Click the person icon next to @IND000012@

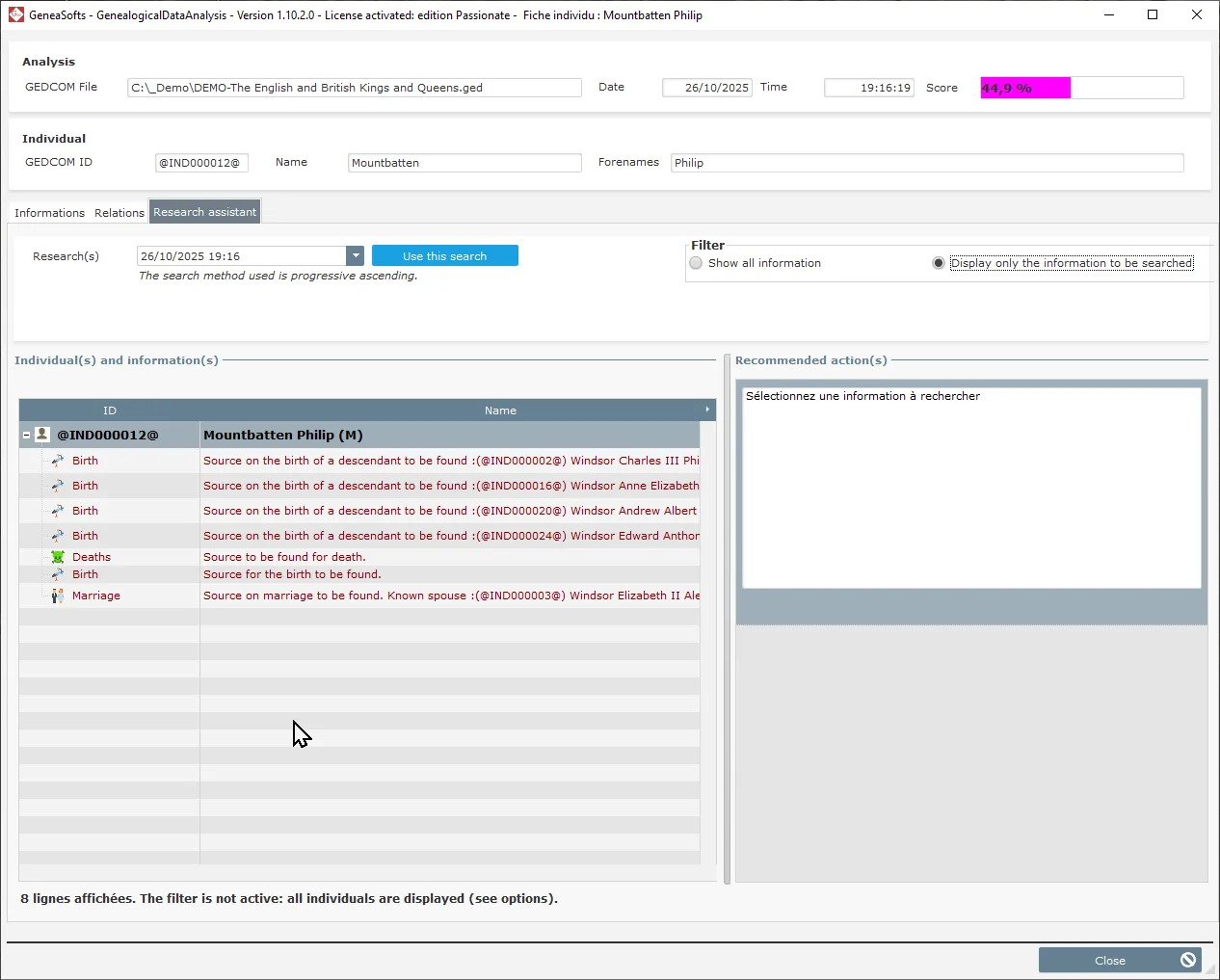pos(40,435)
